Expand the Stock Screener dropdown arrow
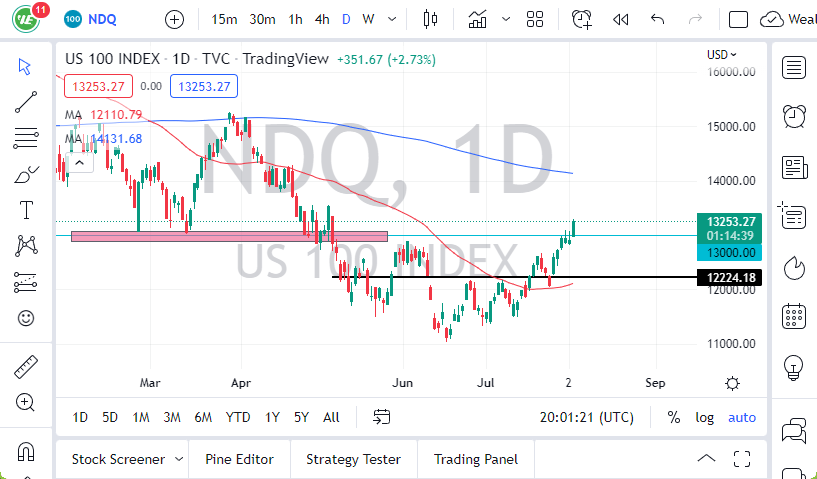The width and height of the screenshot is (817, 479). click(179, 459)
